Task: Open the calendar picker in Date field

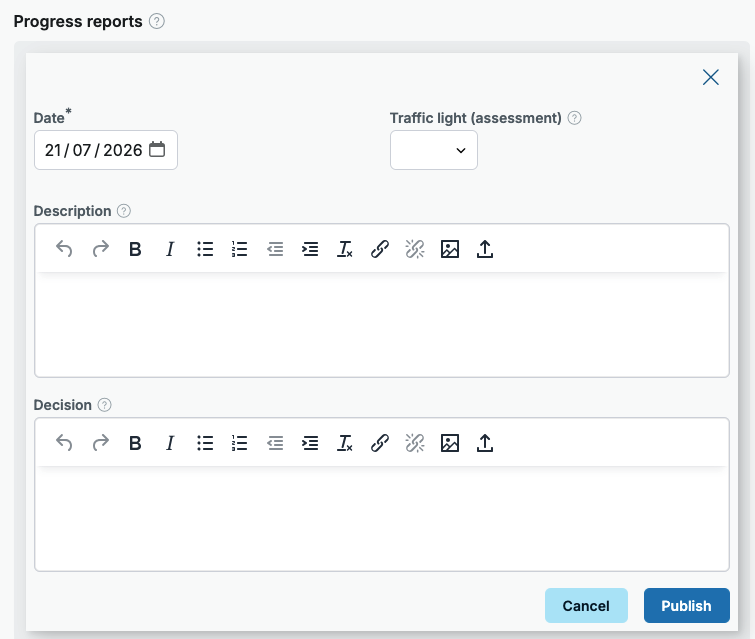Action: coord(157,149)
